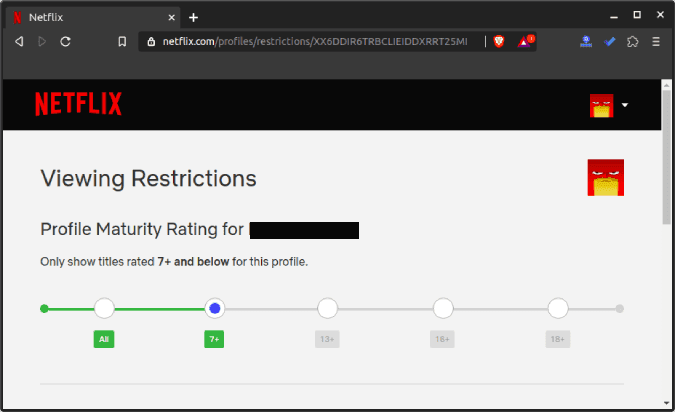Reload the Netflix page

point(65,41)
